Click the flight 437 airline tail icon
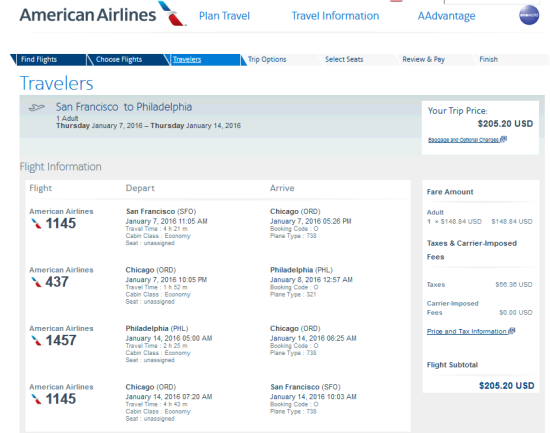This screenshot has width=550, height=433. point(36,282)
